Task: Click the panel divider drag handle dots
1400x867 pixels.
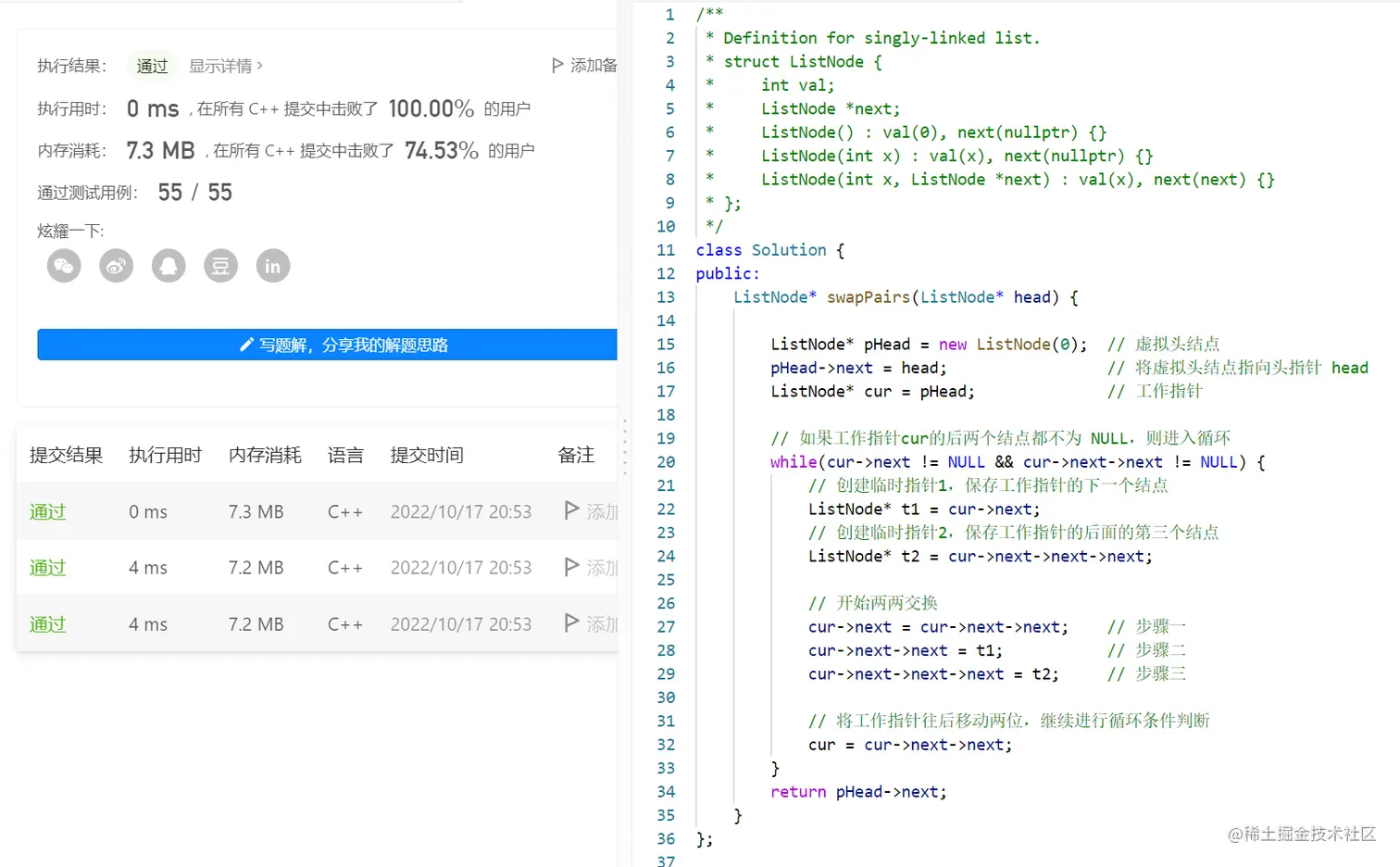Action: [x=625, y=446]
